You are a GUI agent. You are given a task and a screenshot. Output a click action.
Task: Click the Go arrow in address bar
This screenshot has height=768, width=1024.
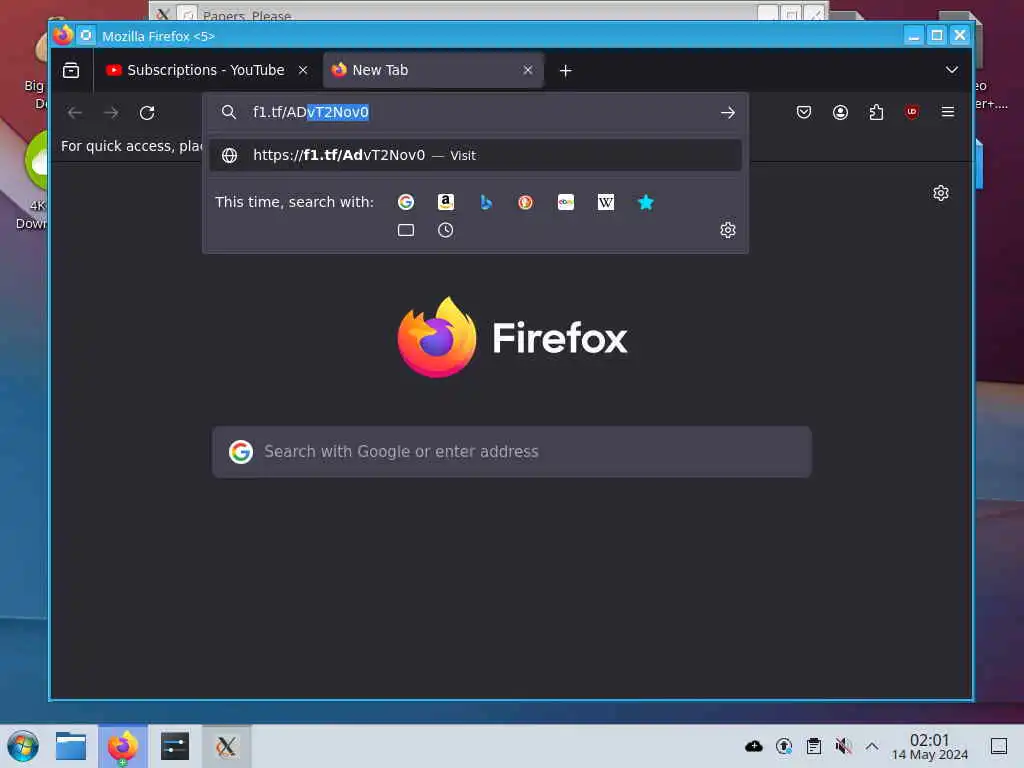click(x=728, y=112)
